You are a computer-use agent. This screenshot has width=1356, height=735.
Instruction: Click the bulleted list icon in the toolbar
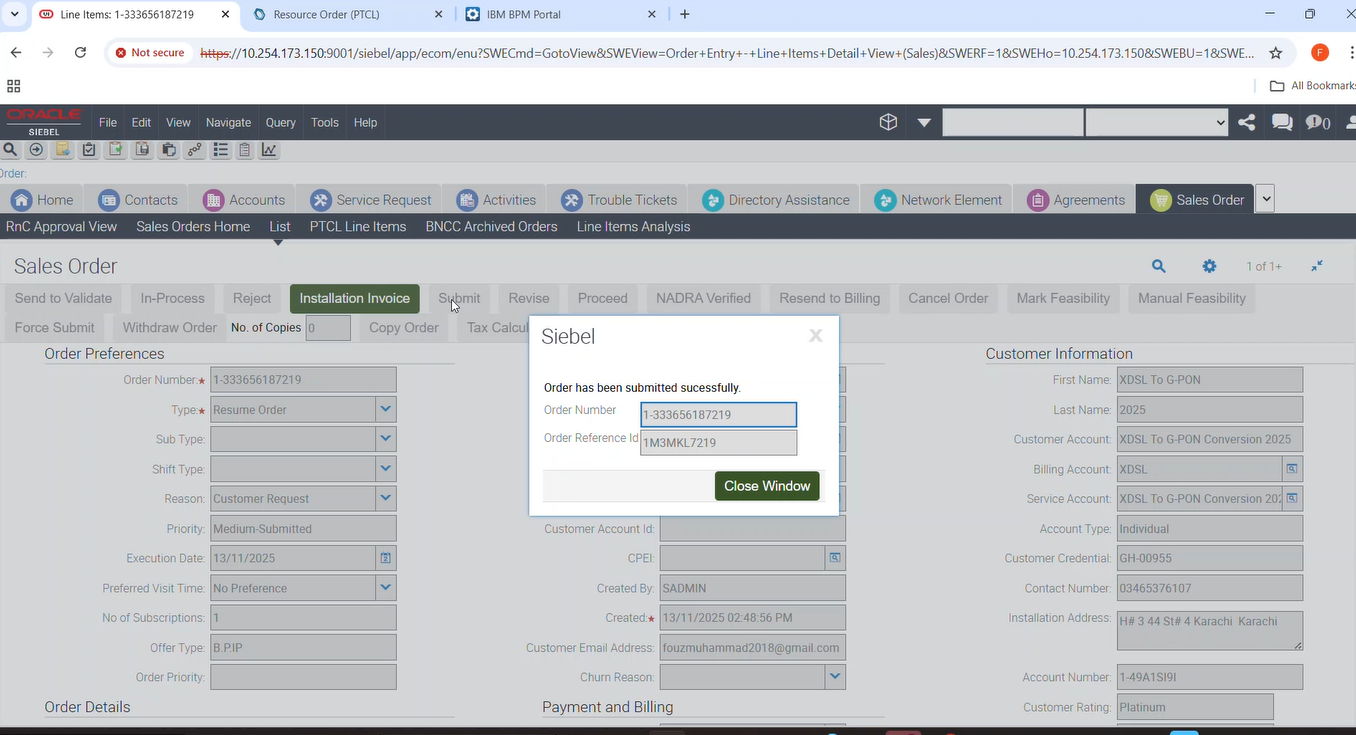tap(221, 150)
